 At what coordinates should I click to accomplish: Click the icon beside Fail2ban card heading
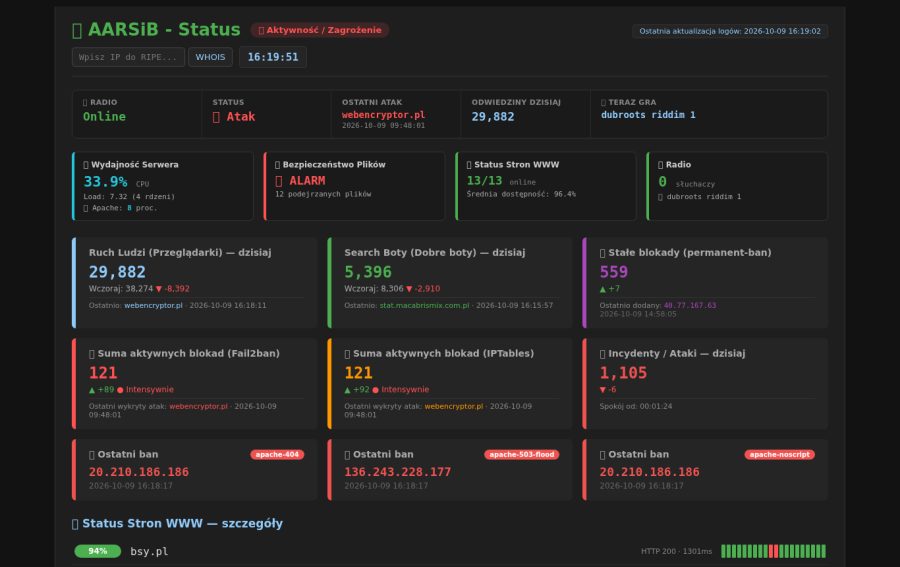pos(92,354)
